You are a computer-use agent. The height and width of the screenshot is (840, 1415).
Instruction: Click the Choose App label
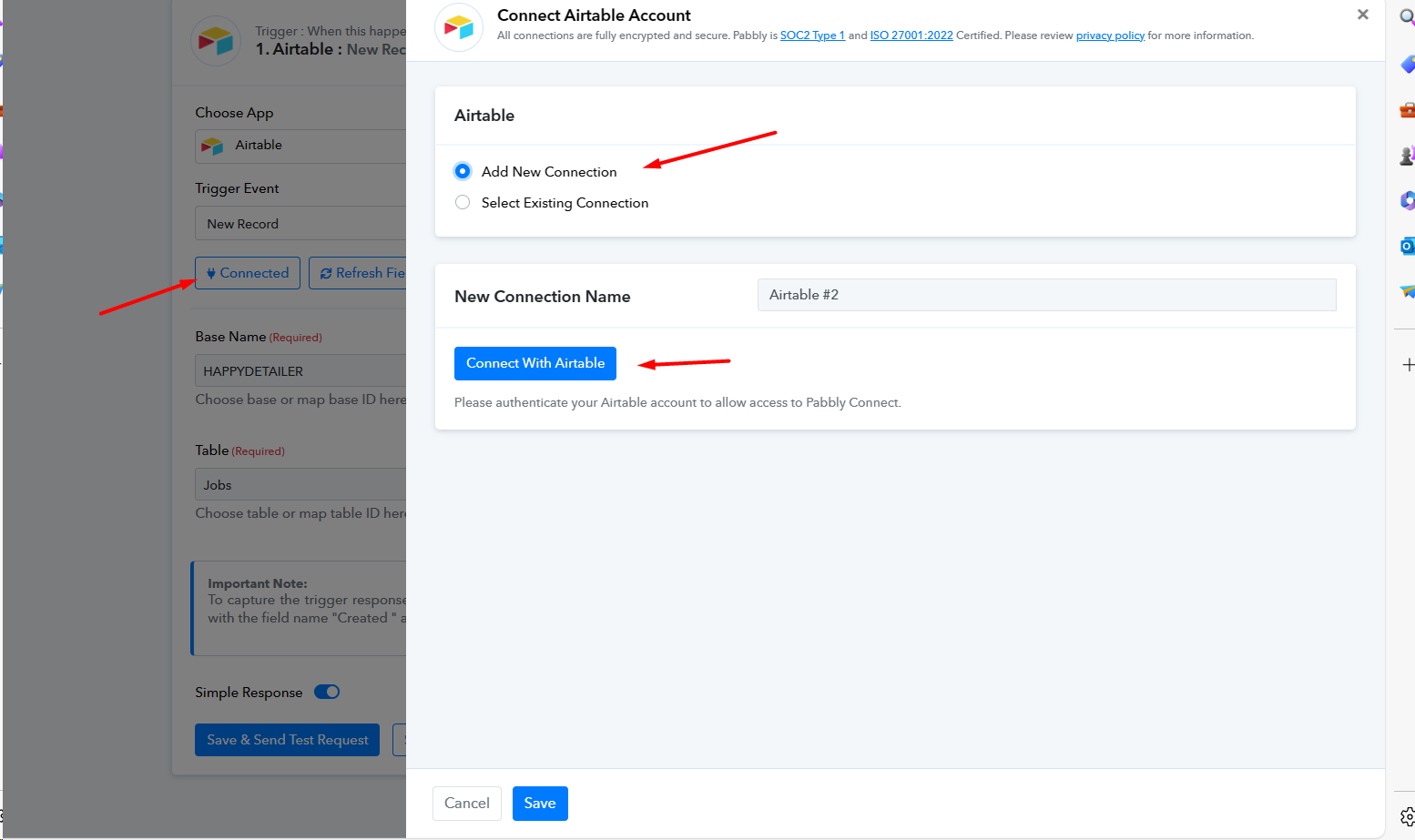[x=234, y=113]
